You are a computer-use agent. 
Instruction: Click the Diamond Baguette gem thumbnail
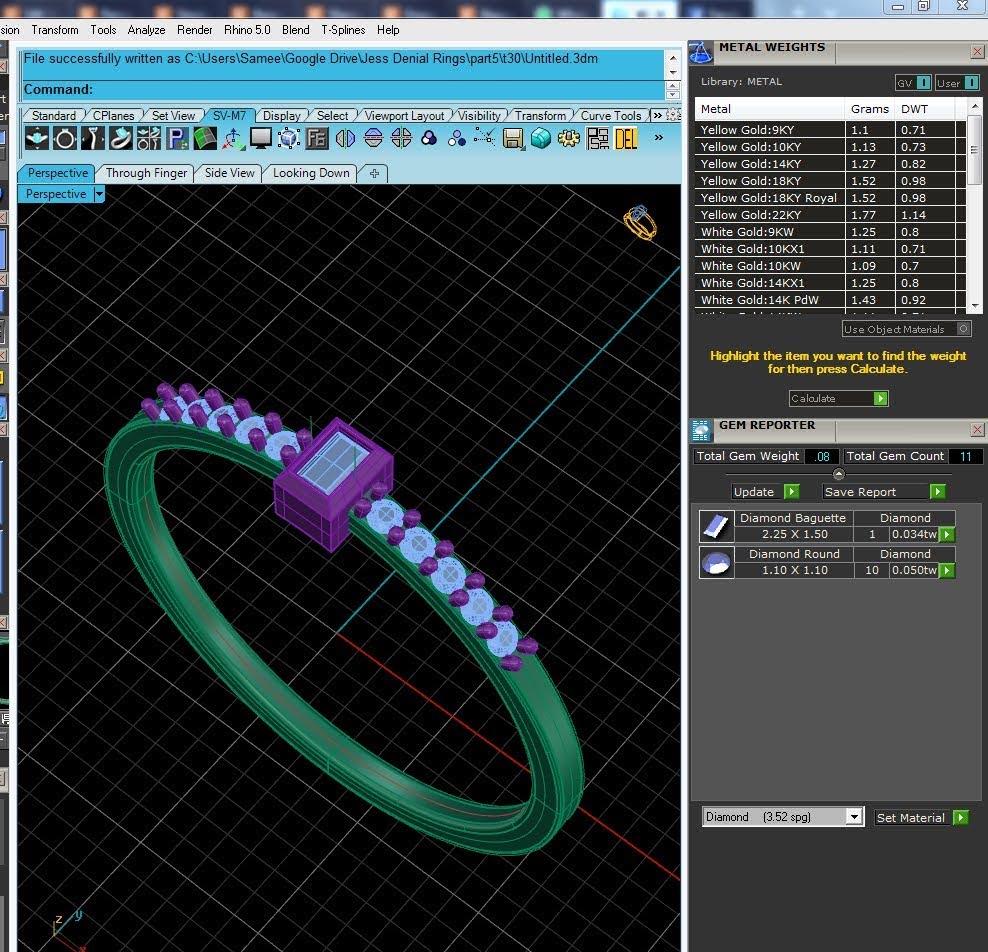[716, 526]
